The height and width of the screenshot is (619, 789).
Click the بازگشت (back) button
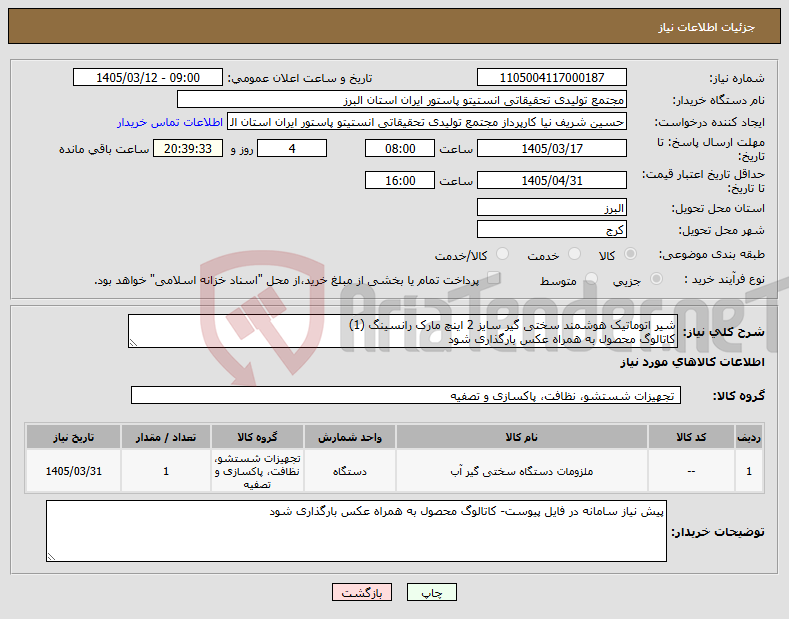click(x=361, y=592)
